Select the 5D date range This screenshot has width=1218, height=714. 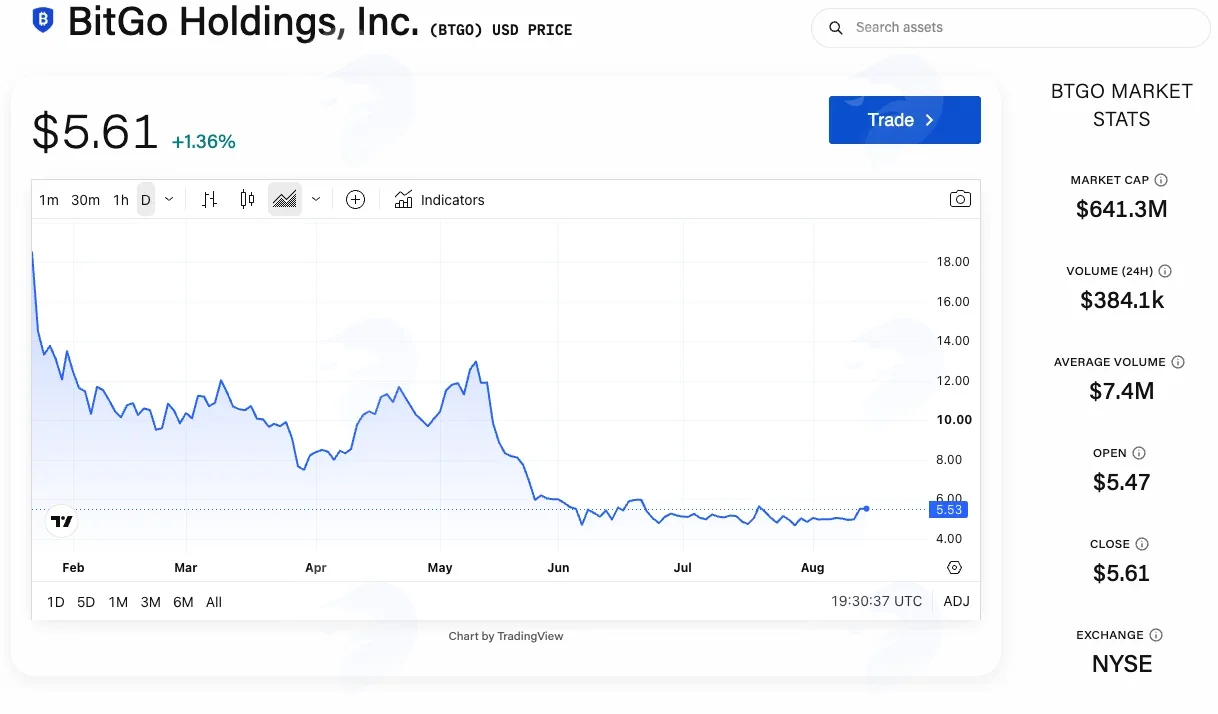[86, 602]
